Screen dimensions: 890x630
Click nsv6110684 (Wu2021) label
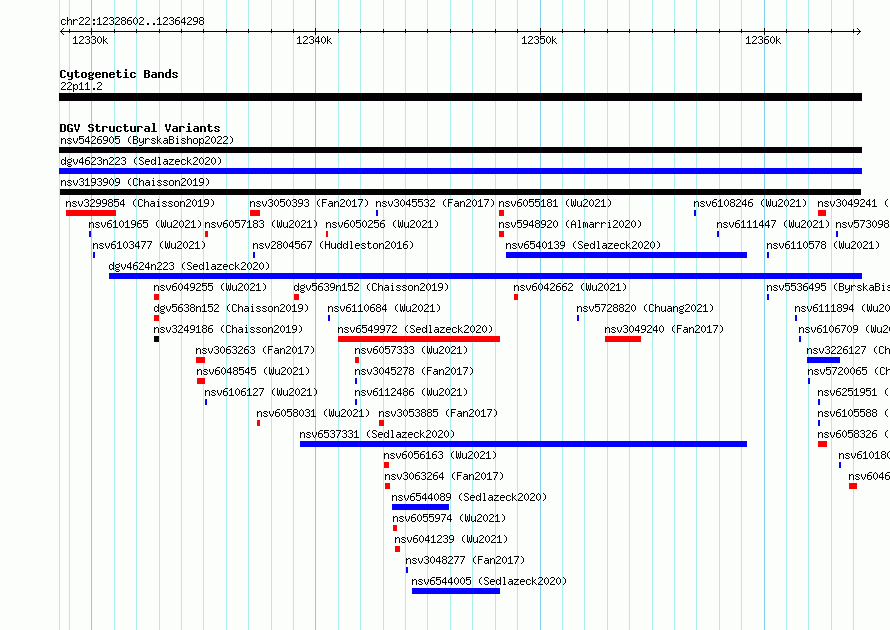[x=384, y=308]
